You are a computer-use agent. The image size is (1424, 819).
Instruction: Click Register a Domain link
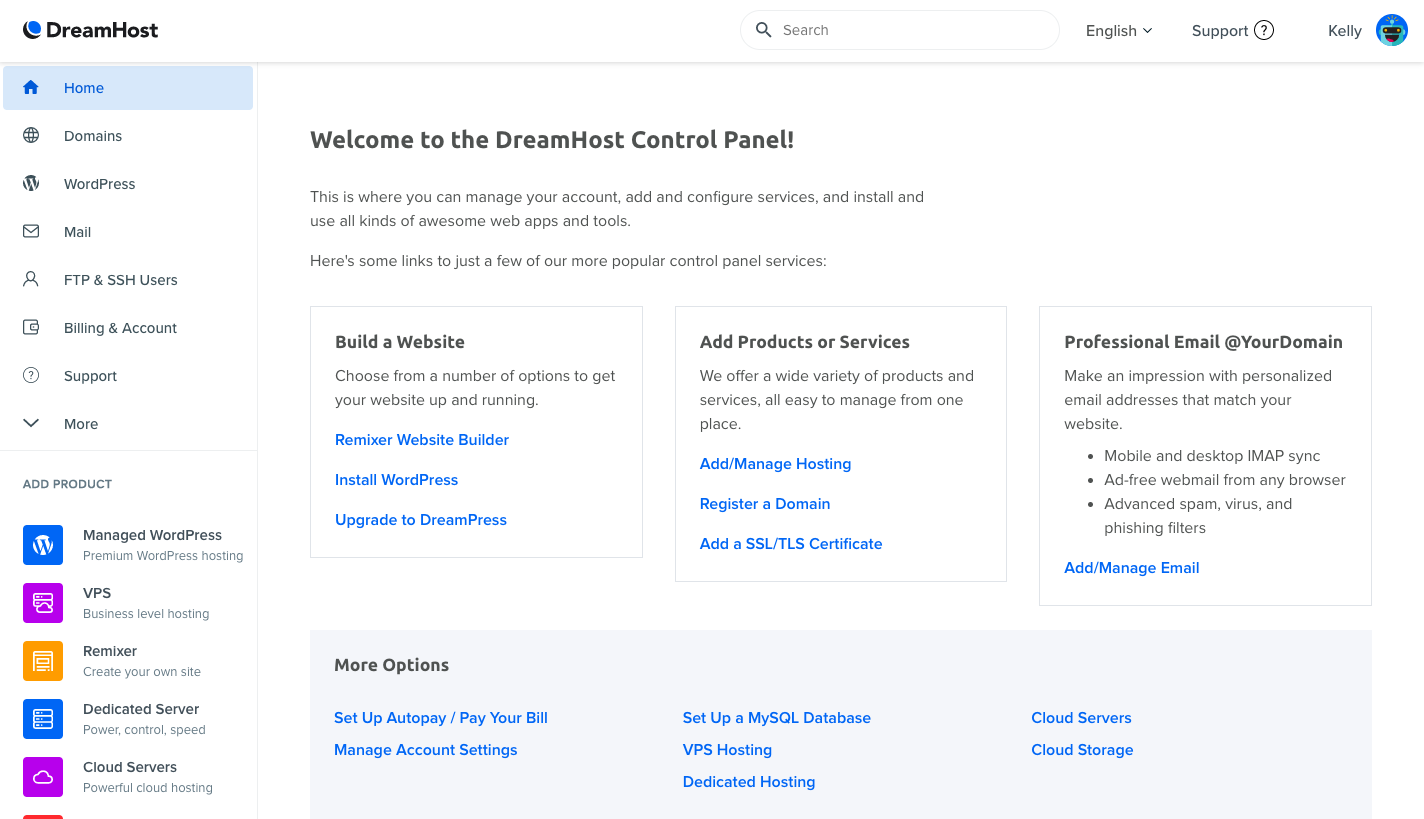point(765,504)
